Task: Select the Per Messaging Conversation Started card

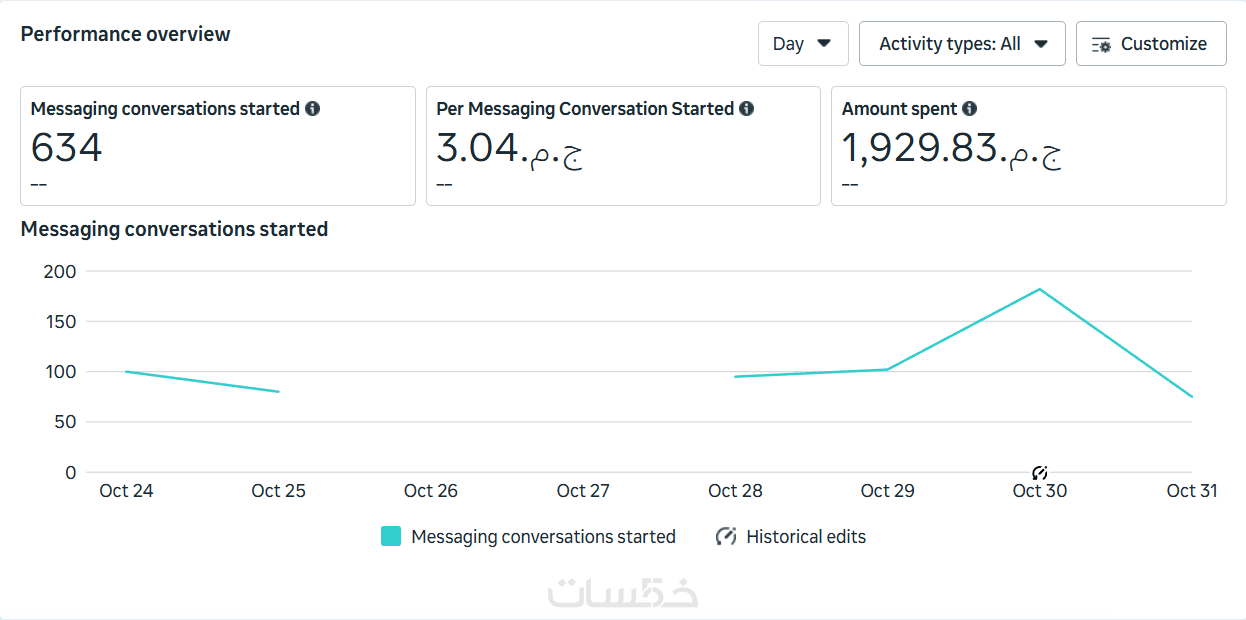Action: [x=622, y=146]
